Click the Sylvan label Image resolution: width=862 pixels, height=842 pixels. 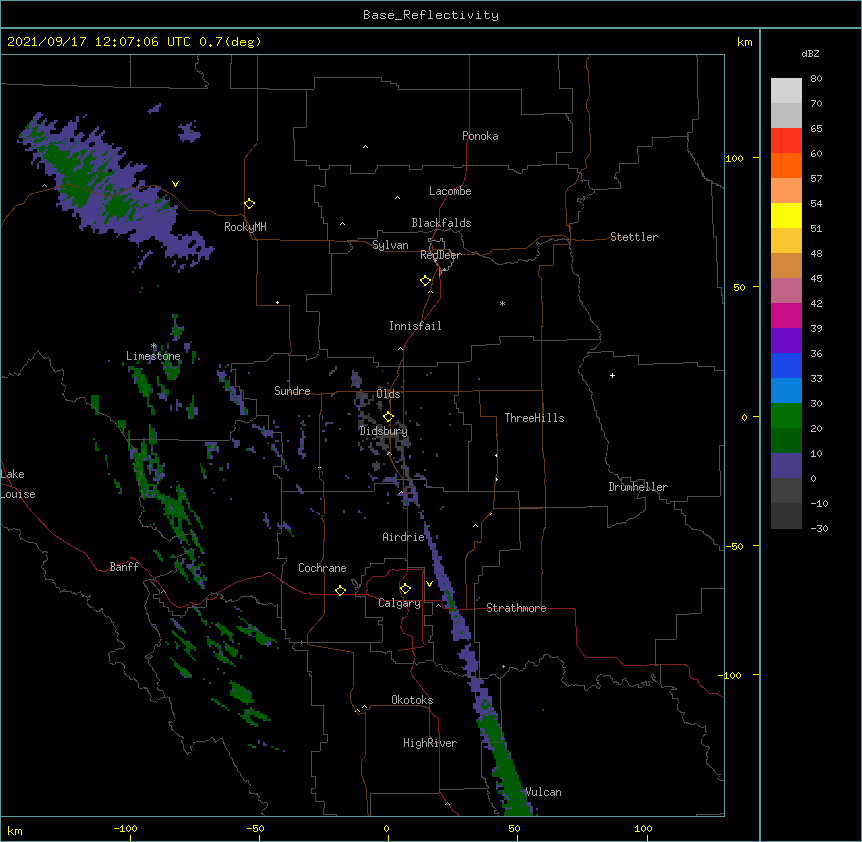point(390,245)
